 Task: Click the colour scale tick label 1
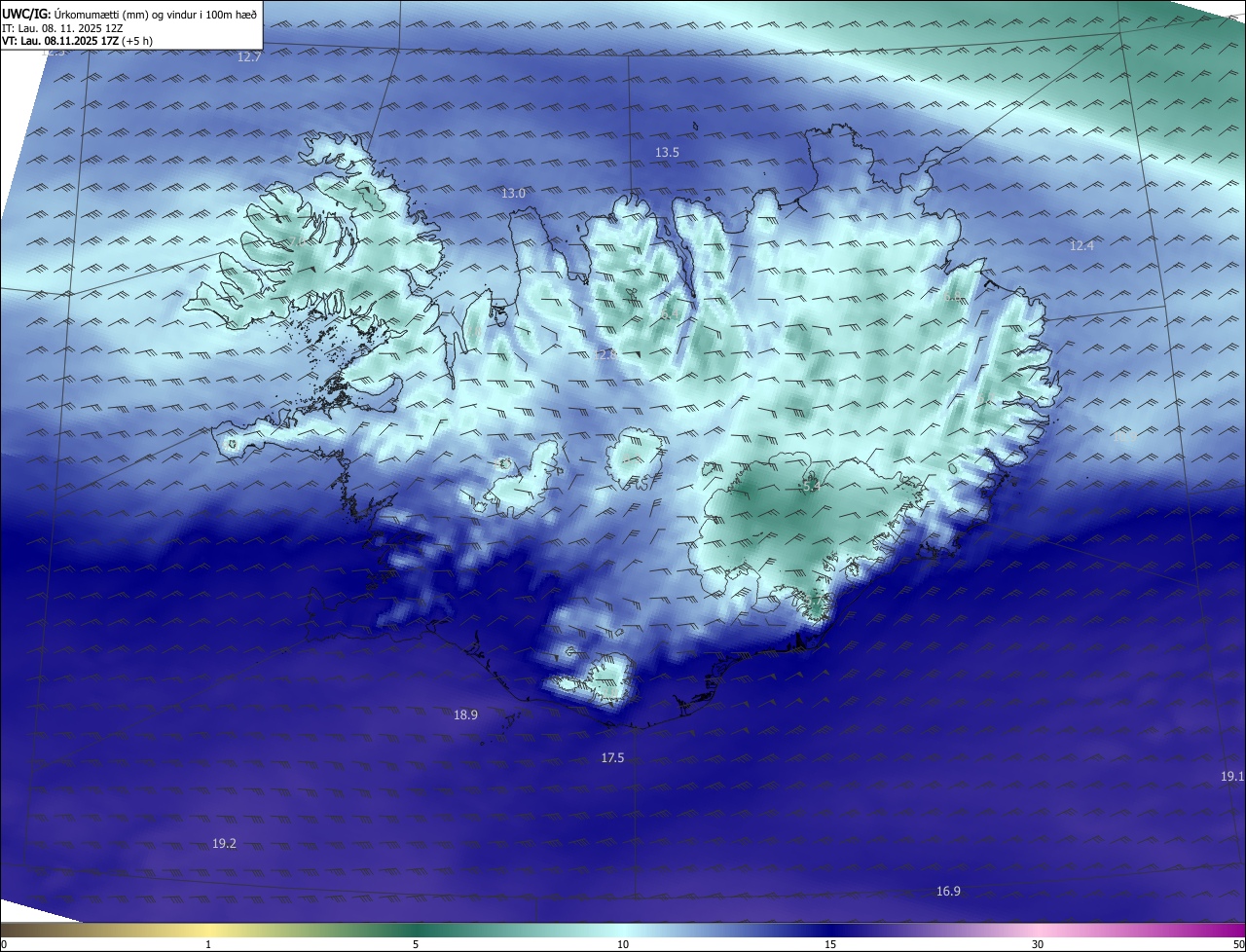coord(208,944)
